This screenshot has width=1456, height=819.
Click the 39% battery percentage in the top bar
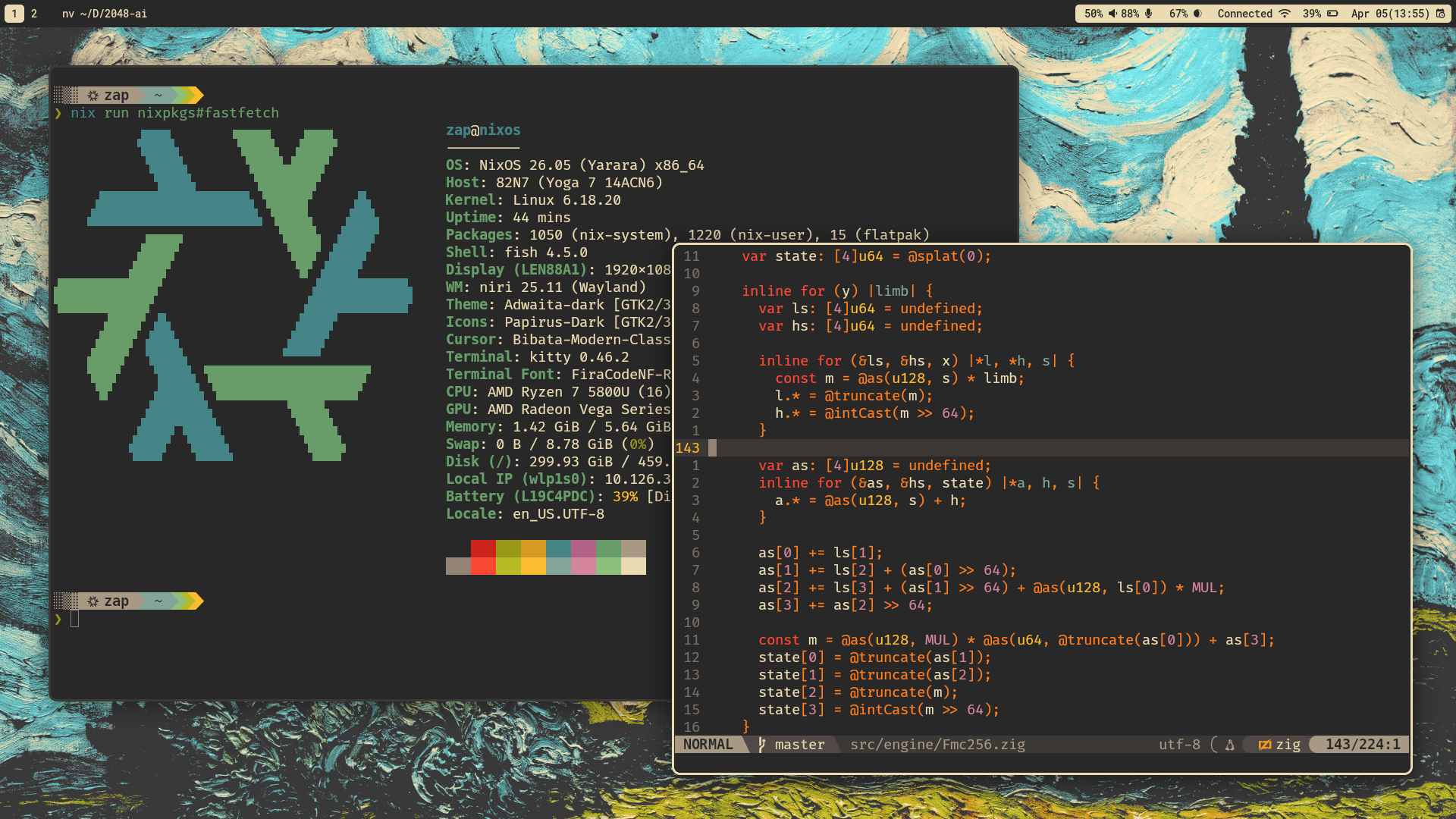tap(1312, 14)
